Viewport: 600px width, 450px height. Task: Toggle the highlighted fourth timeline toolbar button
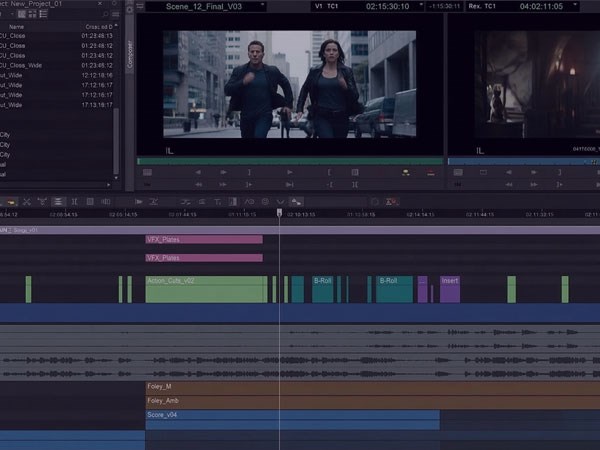pyautogui.click(x=58, y=202)
